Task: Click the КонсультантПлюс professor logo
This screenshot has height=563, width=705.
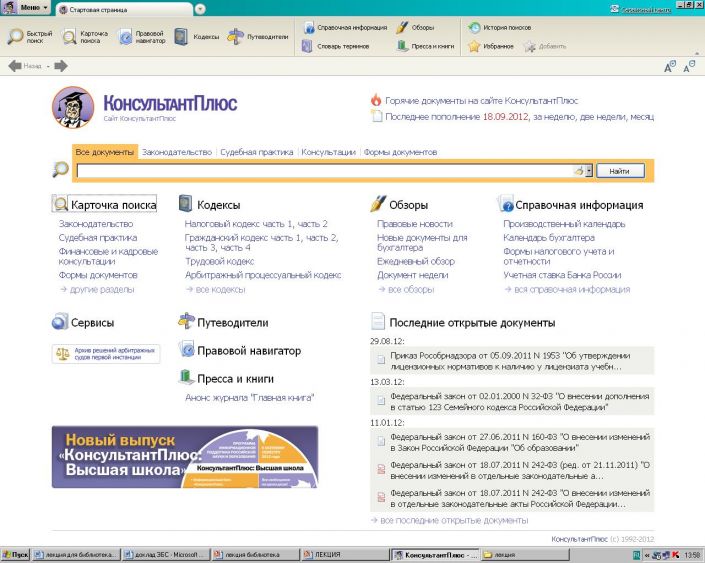Action: pos(73,107)
